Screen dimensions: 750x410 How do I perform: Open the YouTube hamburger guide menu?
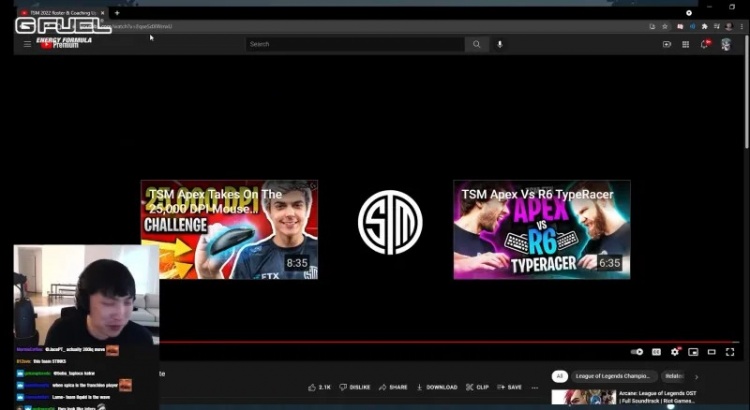pyautogui.click(x=27, y=44)
